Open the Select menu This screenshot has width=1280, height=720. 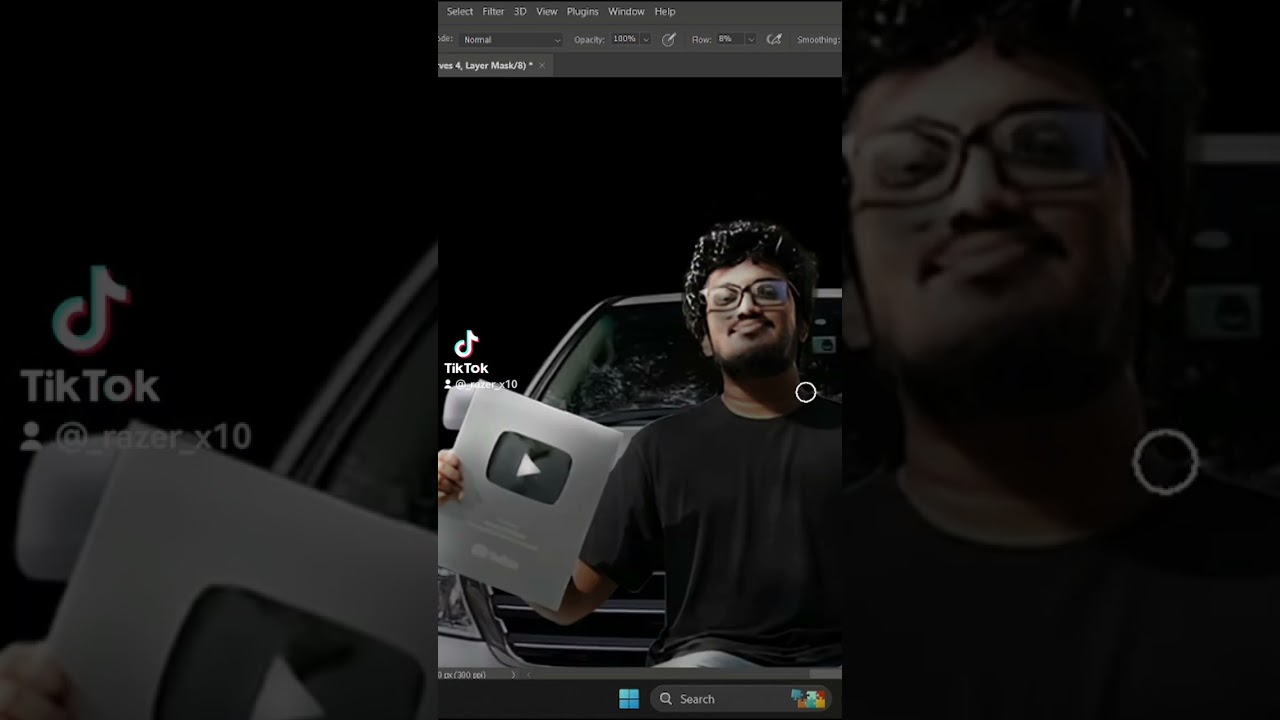click(460, 12)
